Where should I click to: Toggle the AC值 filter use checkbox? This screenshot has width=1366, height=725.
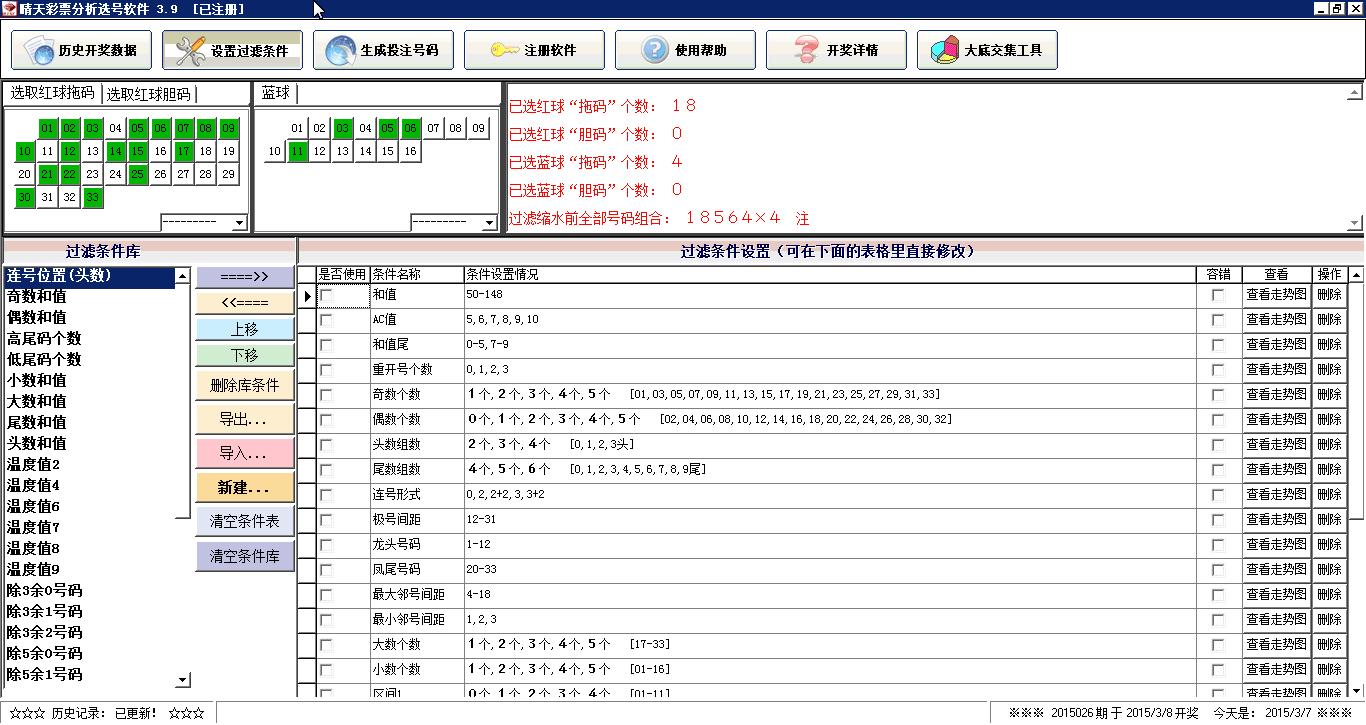click(x=326, y=320)
